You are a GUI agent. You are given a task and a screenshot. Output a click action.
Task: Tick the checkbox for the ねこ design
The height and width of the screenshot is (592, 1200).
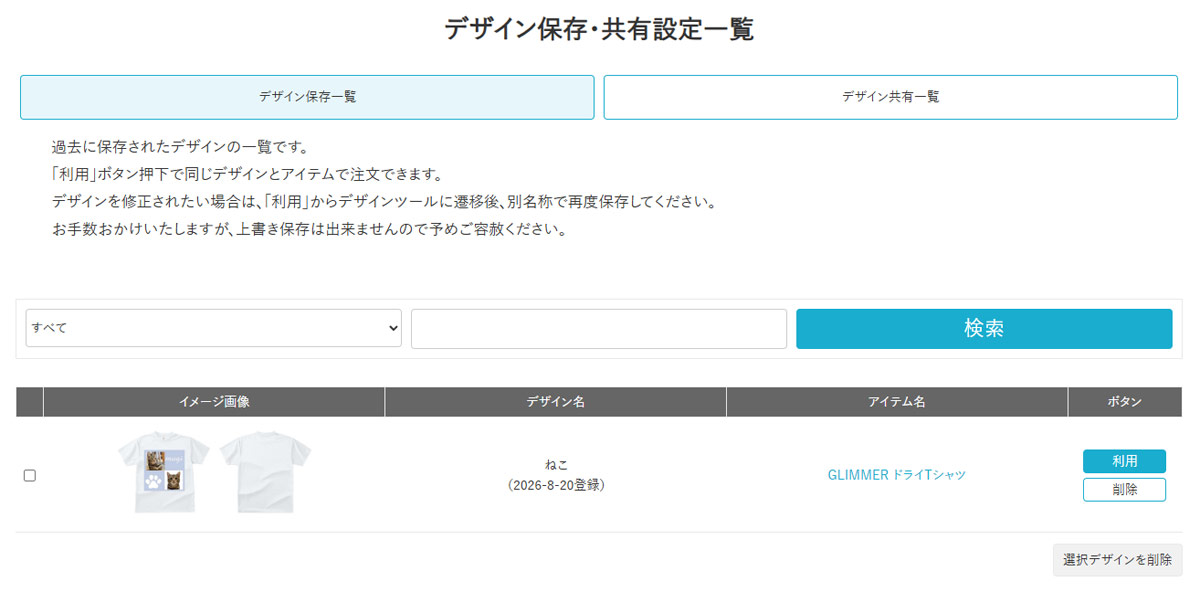[x=30, y=475]
